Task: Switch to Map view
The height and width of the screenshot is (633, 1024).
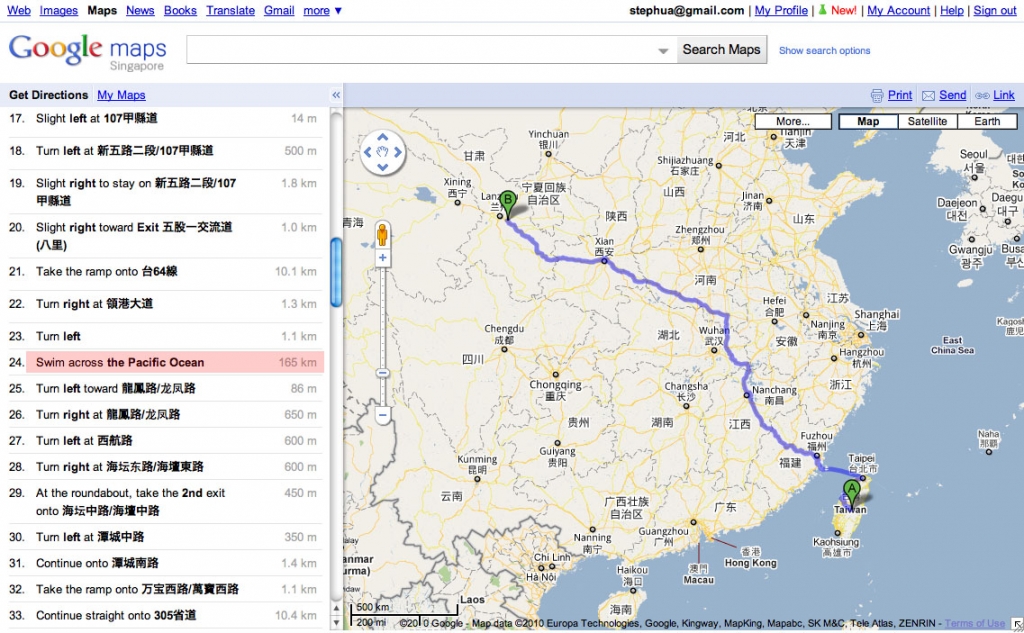Action: point(868,122)
